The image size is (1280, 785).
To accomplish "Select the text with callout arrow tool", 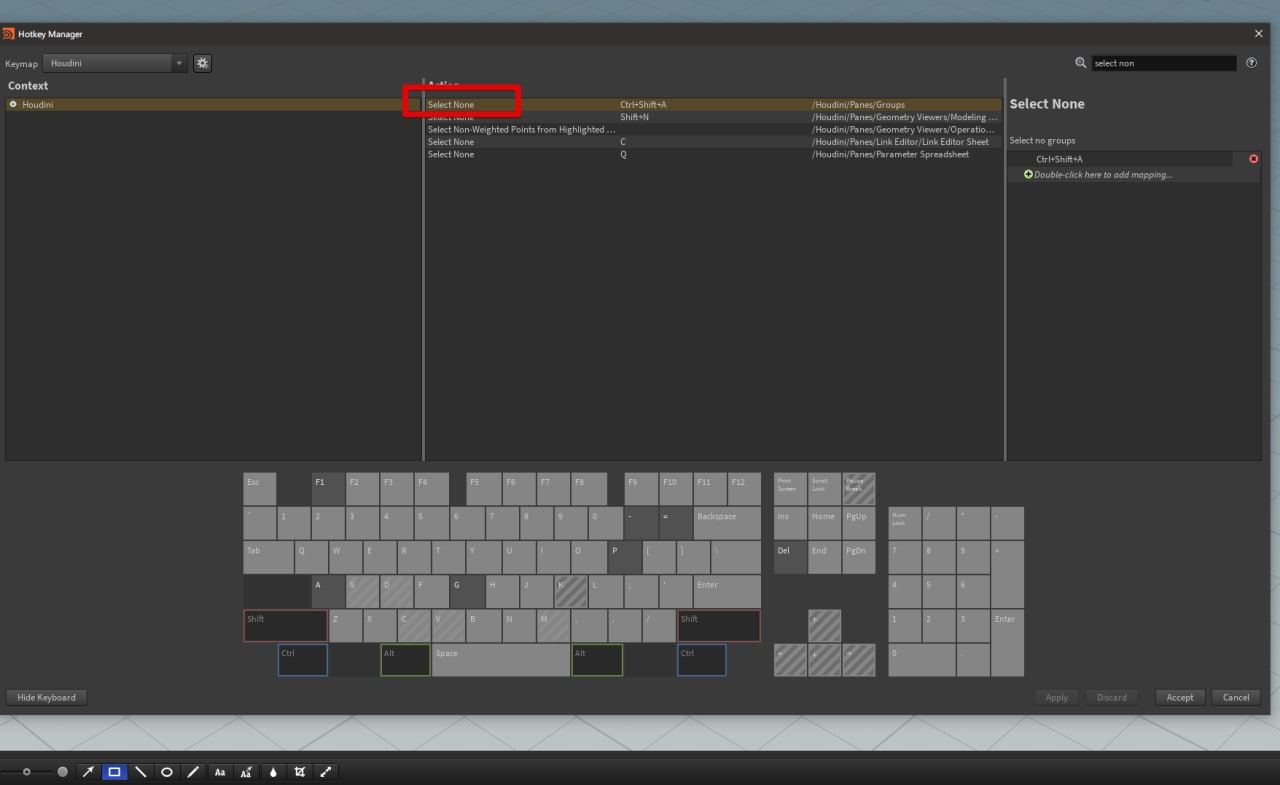I will pos(246,772).
